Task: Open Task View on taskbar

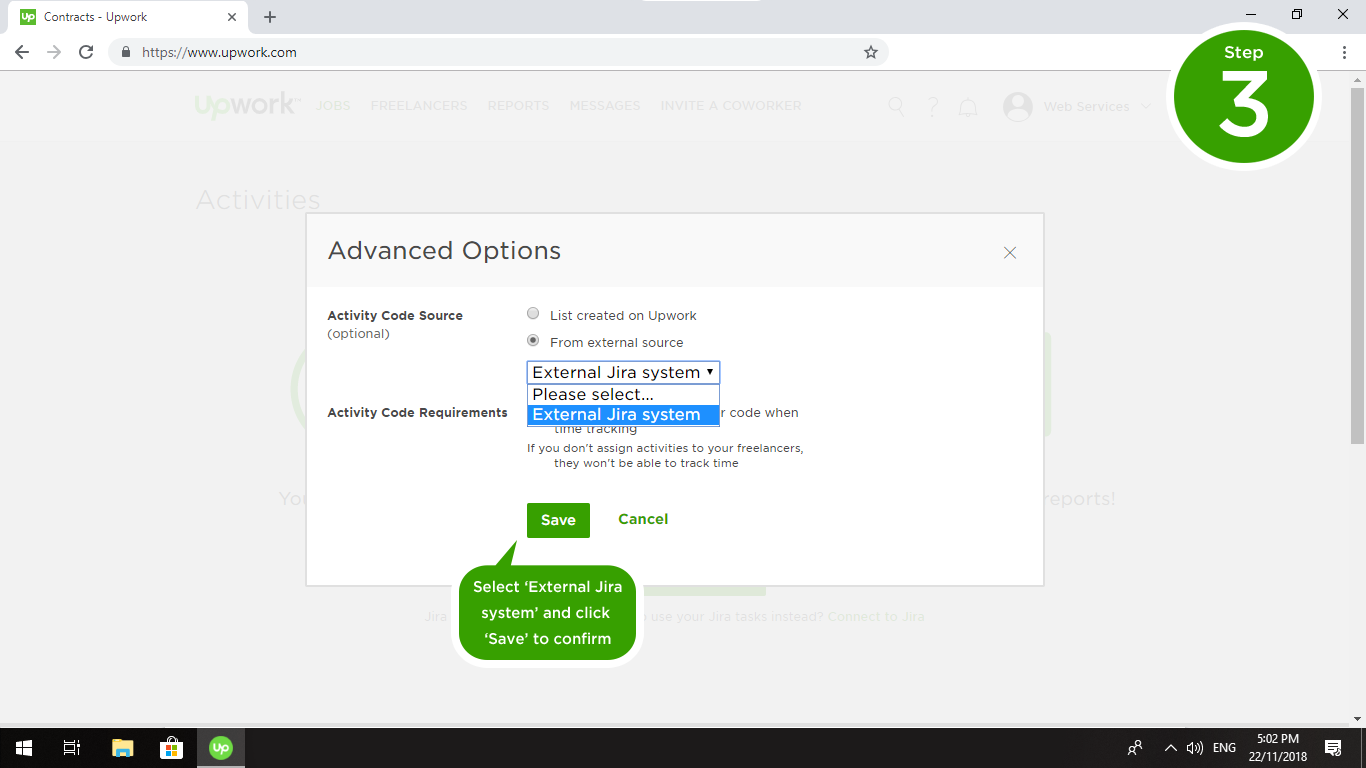Action: tap(72, 748)
